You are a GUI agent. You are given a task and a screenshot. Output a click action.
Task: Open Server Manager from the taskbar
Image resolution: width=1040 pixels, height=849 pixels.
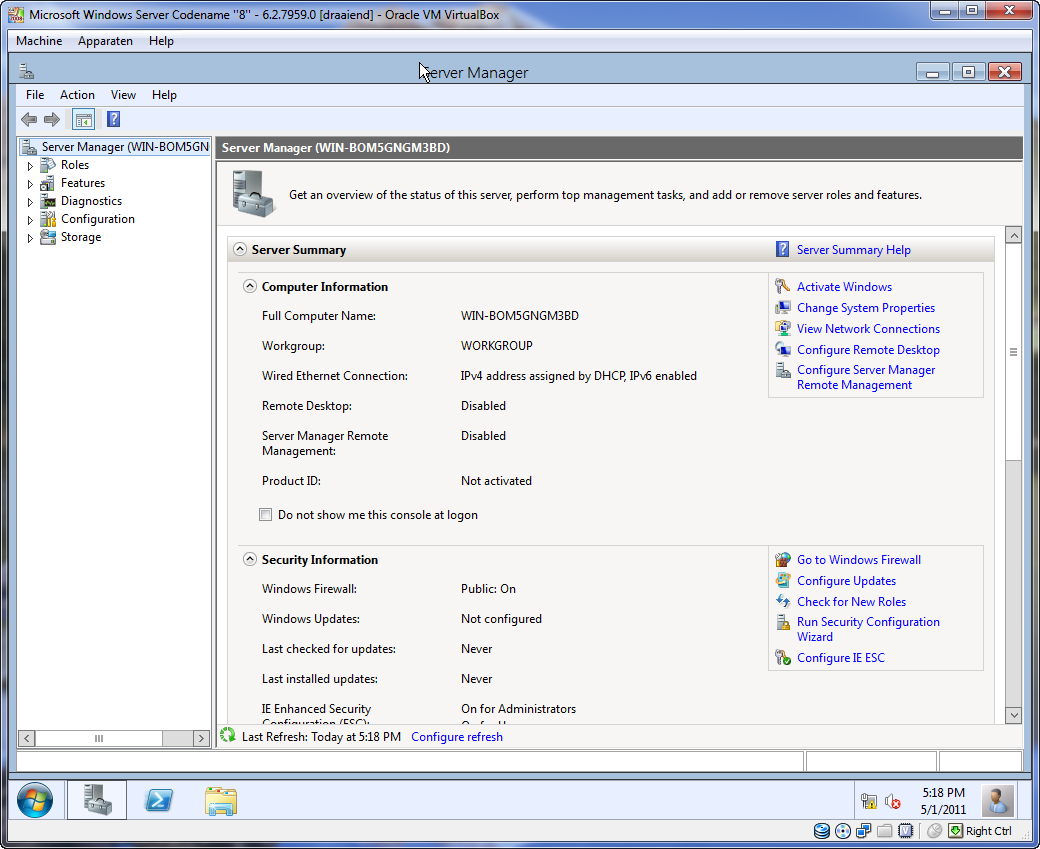[98, 800]
